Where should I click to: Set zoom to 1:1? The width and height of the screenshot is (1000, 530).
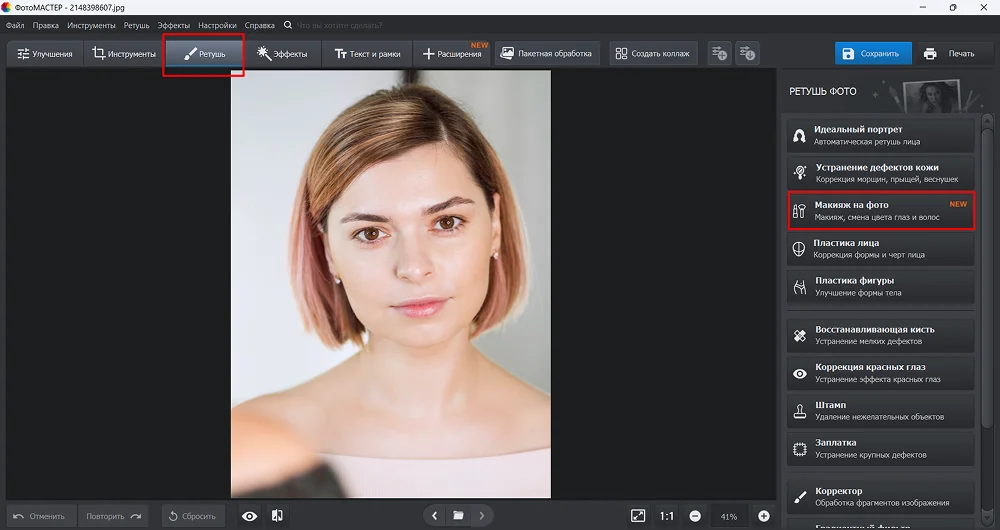tap(667, 516)
